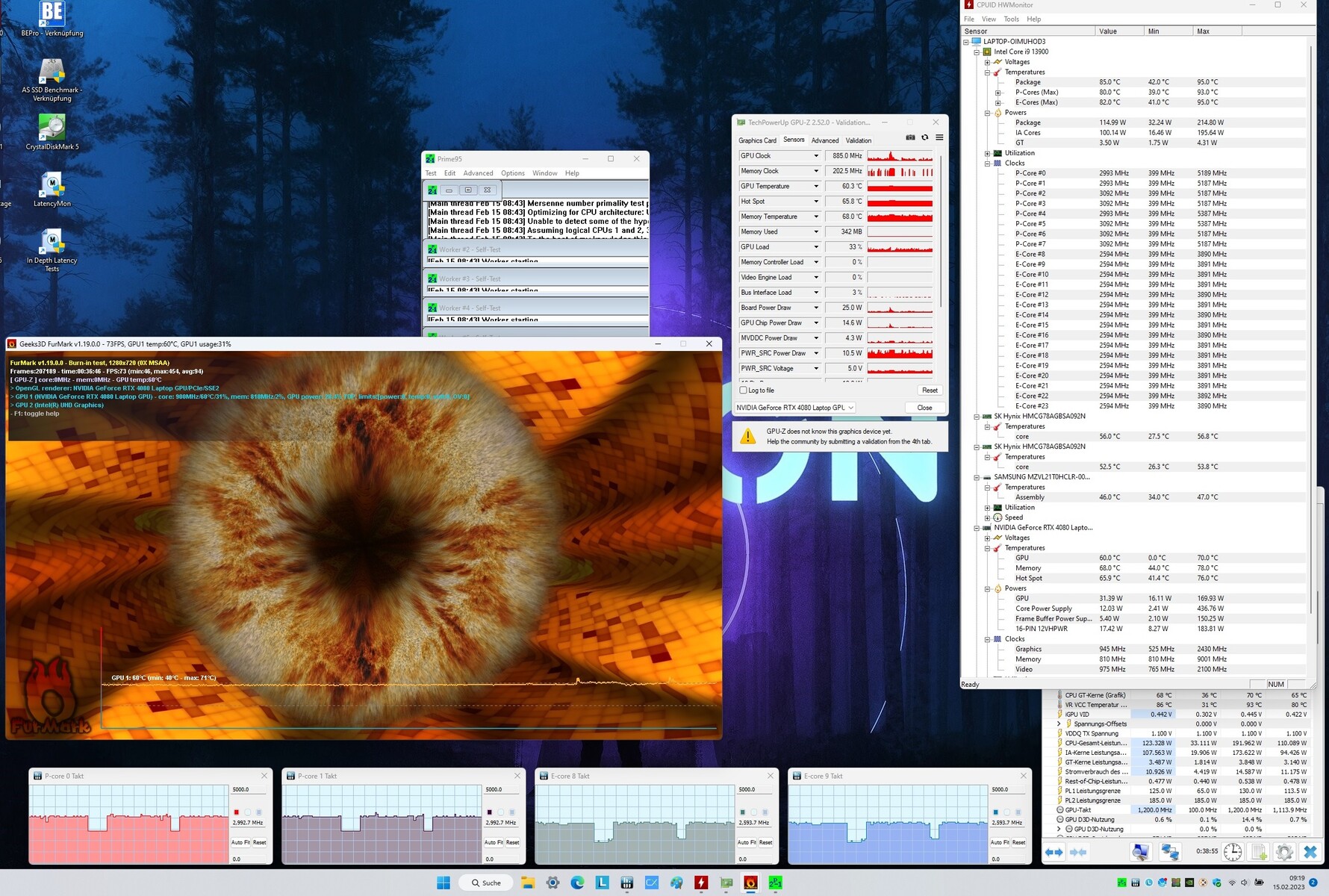Image resolution: width=1329 pixels, height=896 pixels.
Task: Click the Close button in GPU-Z
Action: (924, 408)
